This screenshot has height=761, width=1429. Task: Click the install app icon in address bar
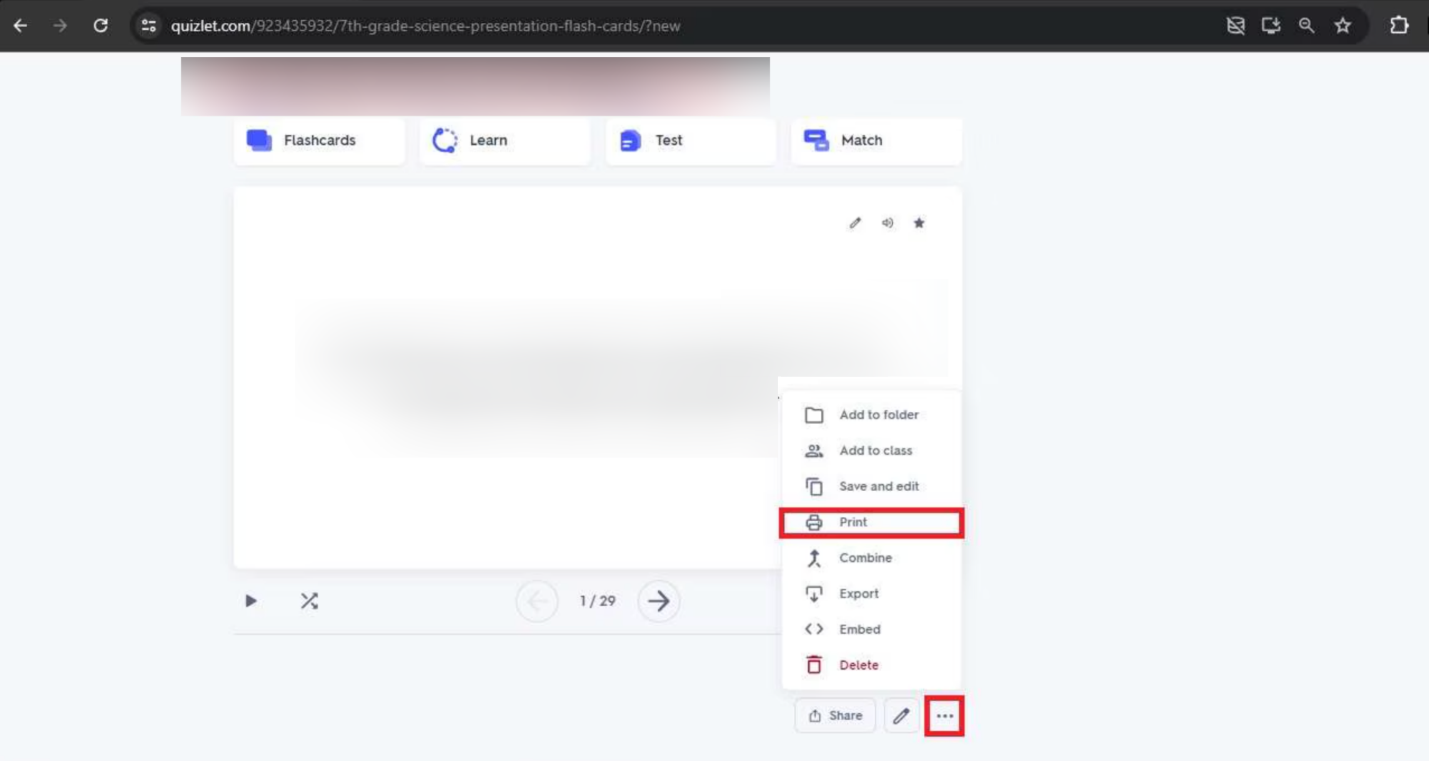[x=1271, y=26]
